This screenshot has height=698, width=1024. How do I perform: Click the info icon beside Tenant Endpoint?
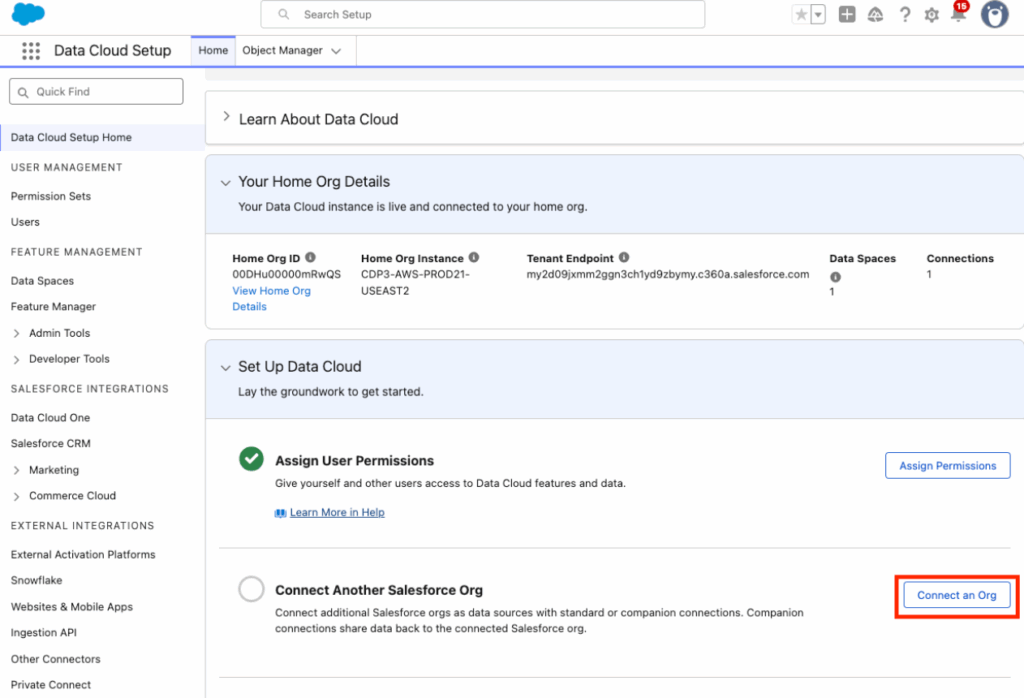(623, 257)
